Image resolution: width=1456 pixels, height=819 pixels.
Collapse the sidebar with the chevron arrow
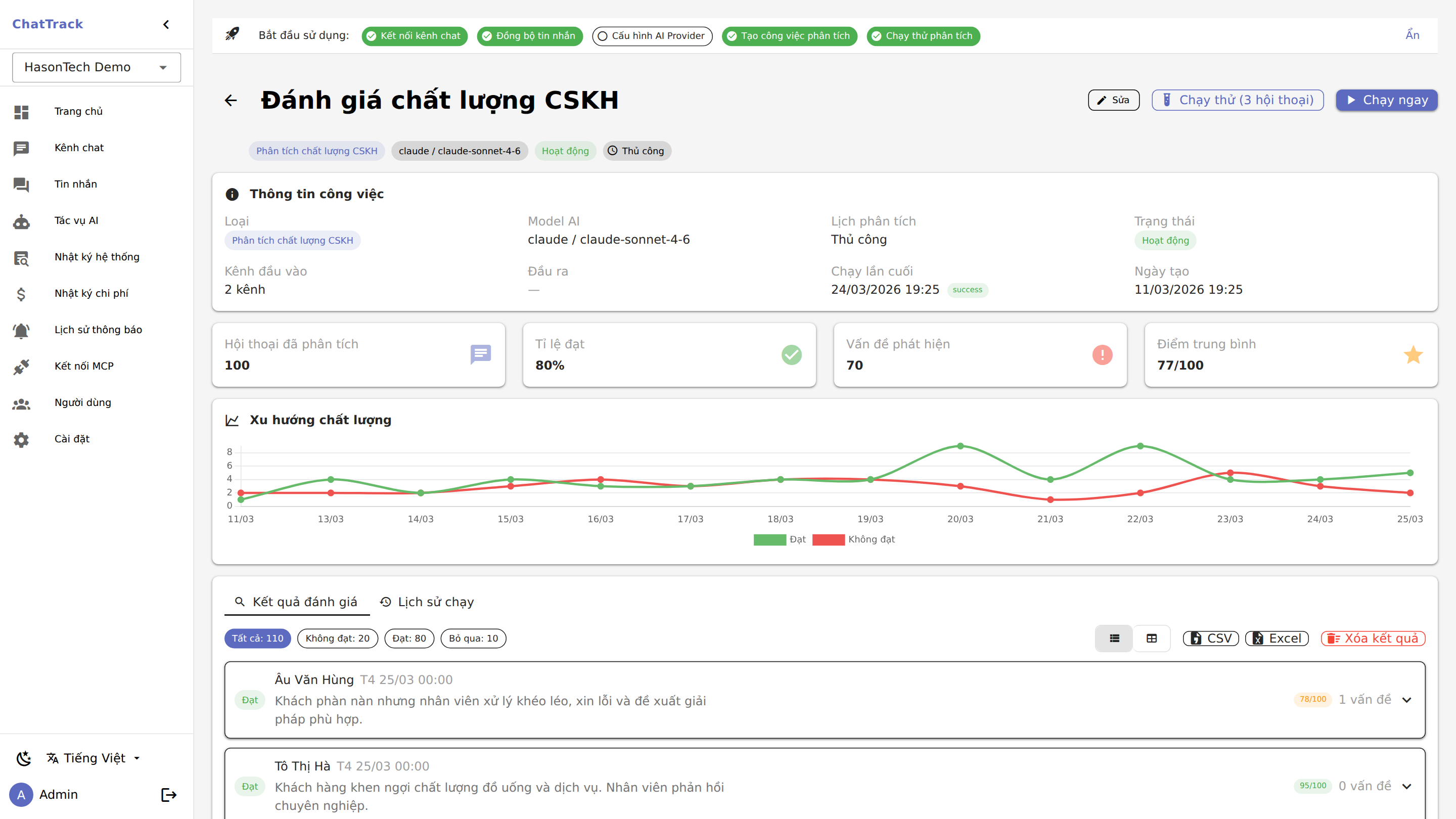166,24
